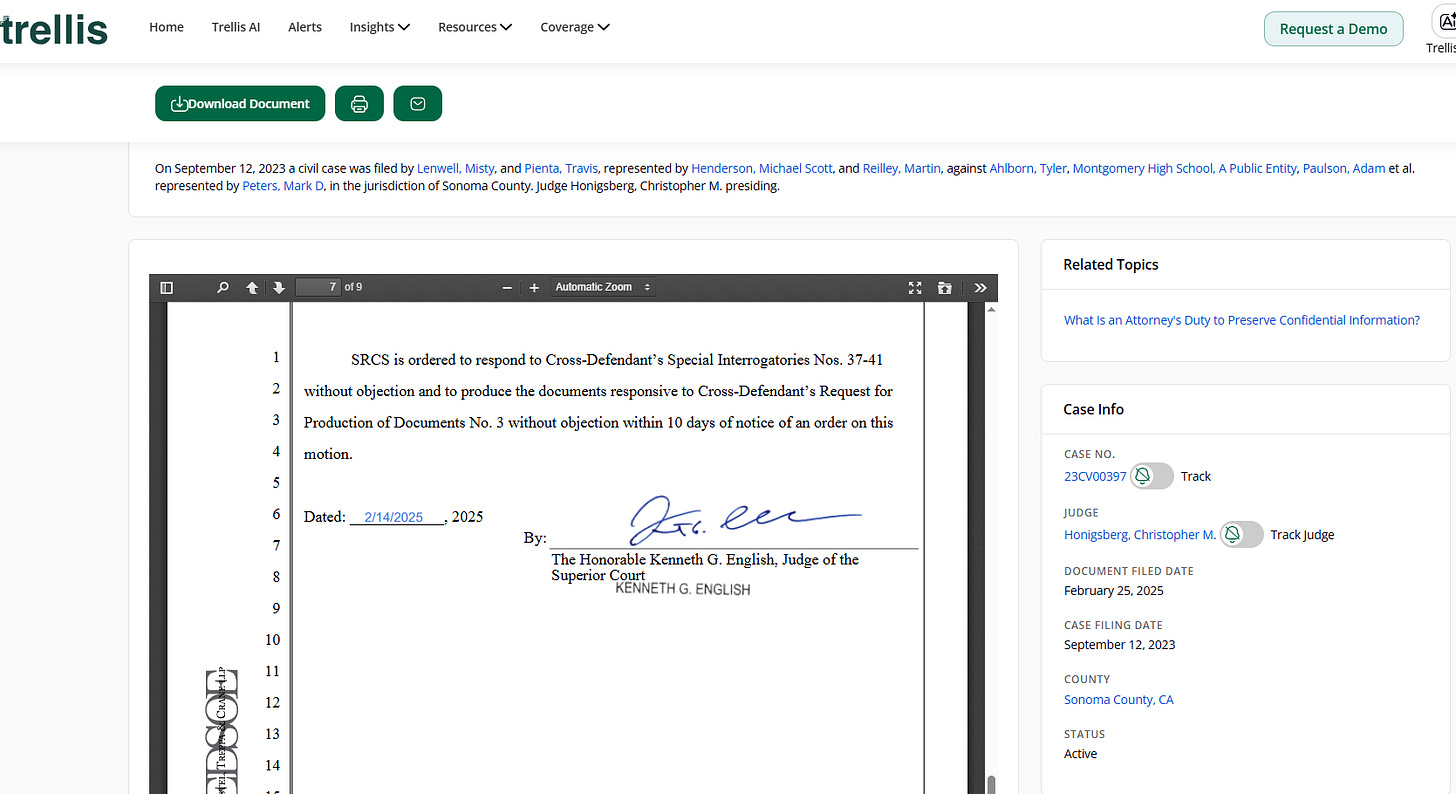Open defendant link Paulson, Adam
Screen dimensions: 1456x794
pos(1344,168)
